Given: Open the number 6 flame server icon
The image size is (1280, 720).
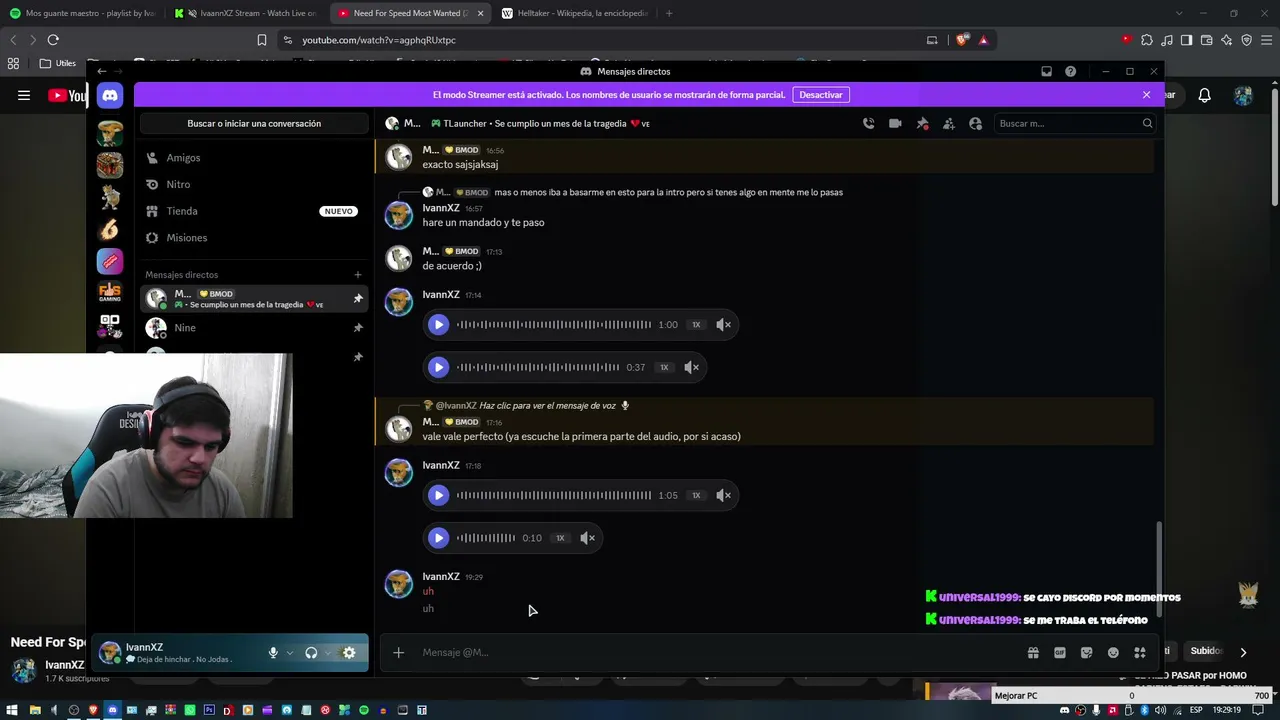Looking at the screenshot, I should 110,229.
